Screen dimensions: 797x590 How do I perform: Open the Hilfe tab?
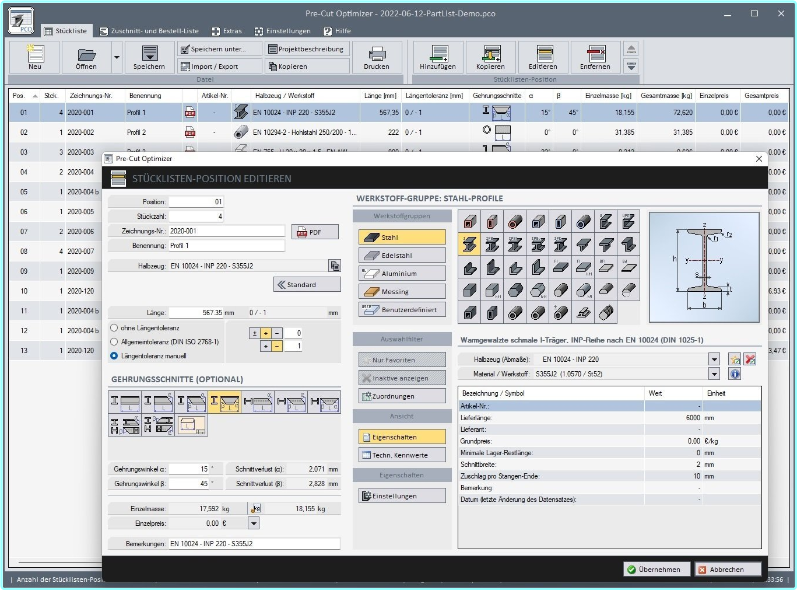tap(337, 31)
